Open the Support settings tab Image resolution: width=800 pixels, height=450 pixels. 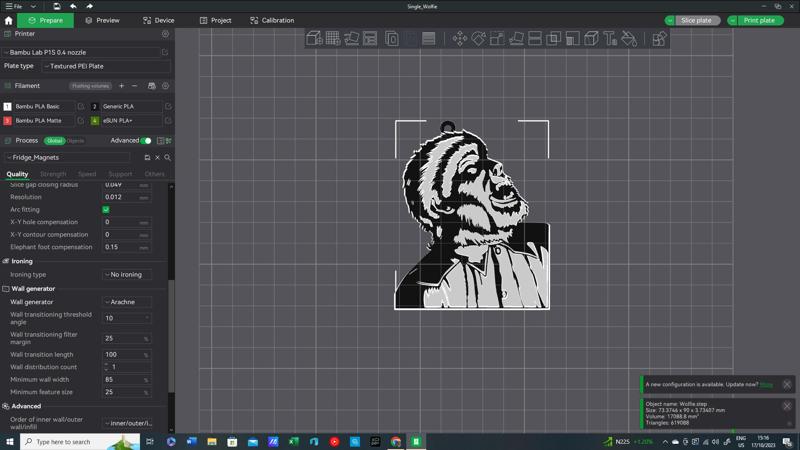pyautogui.click(x=120, y=174)
